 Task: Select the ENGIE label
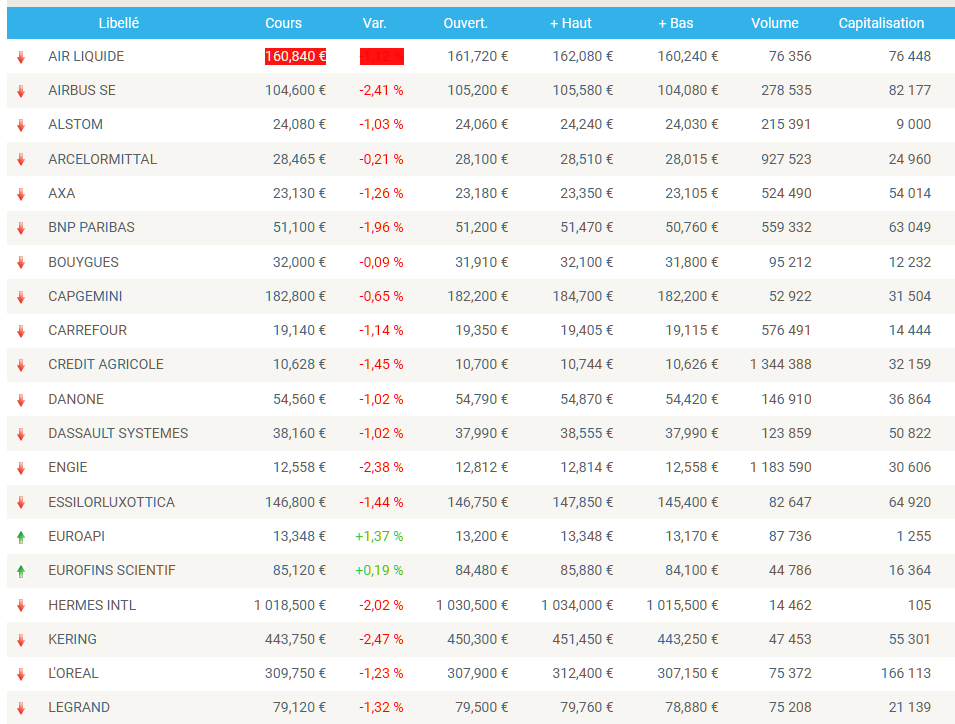coord(68,467)
